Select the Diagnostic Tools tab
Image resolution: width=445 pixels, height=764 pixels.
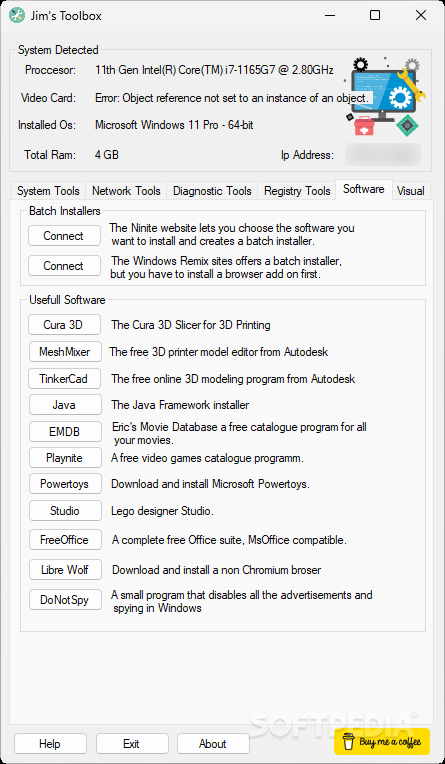pos(212,191)
